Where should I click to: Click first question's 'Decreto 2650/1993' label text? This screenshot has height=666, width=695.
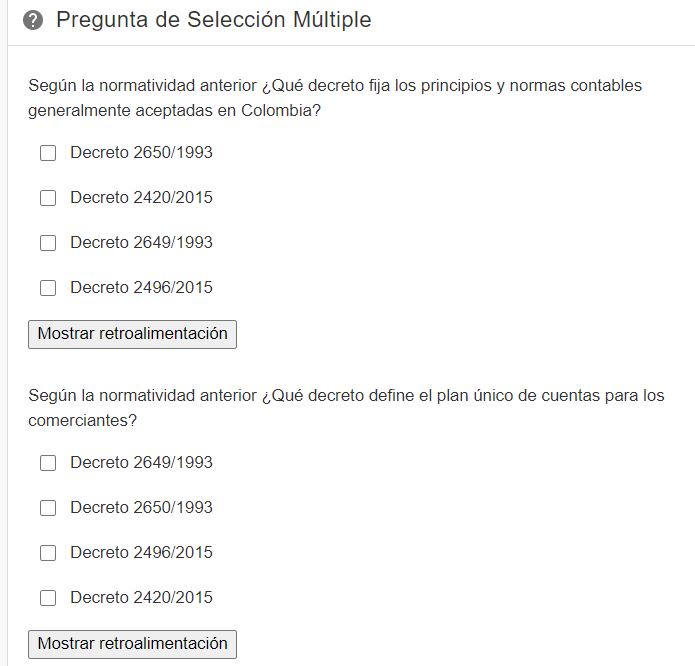click(141, 152)
